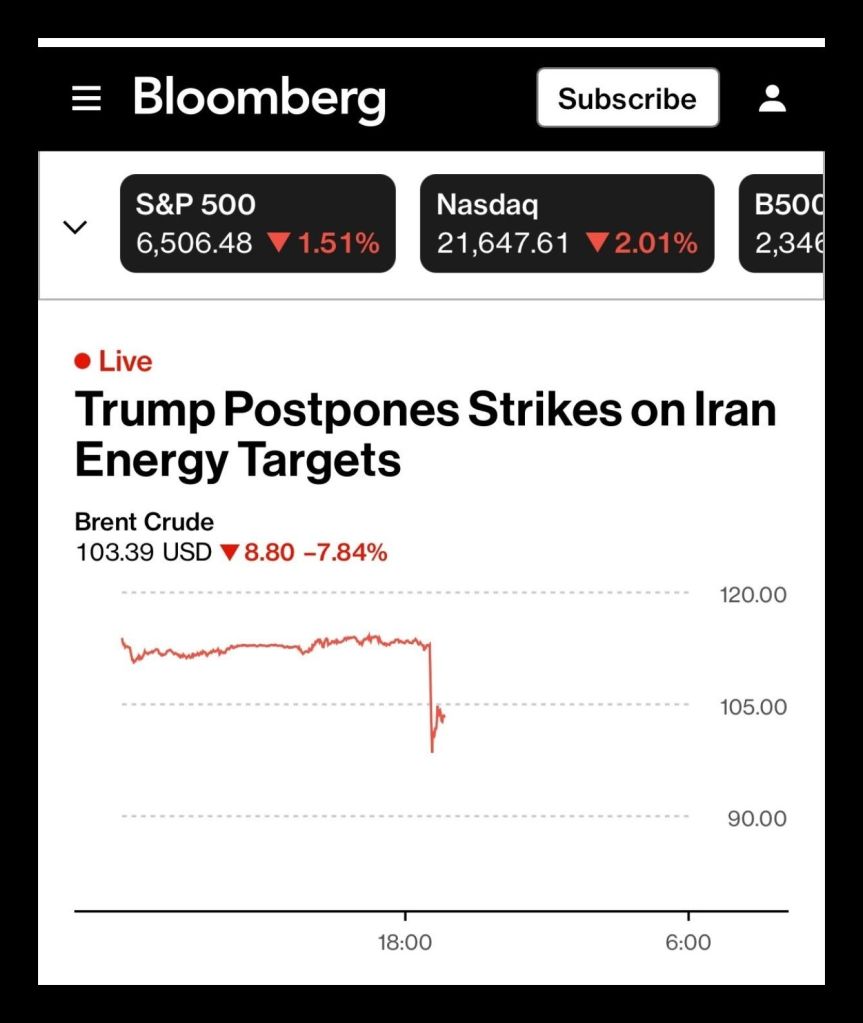Open the Trump Postpones Strikes headline

pos(425,435)
